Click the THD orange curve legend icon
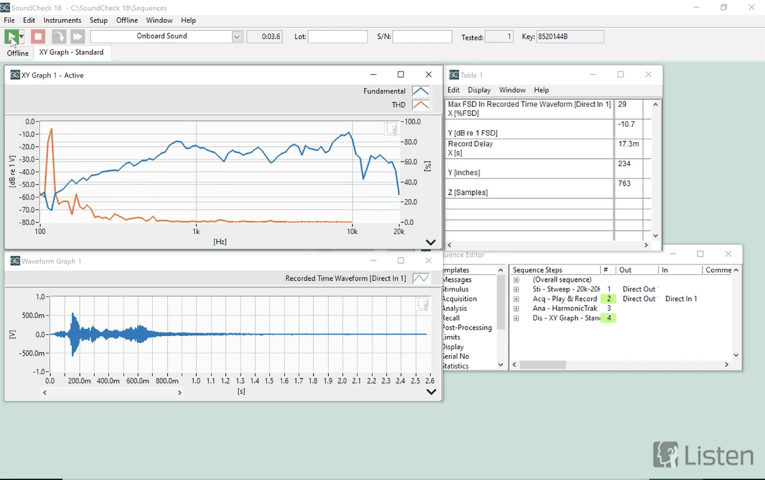The width and height of the screenshot is (765, 480). (420, 105)
